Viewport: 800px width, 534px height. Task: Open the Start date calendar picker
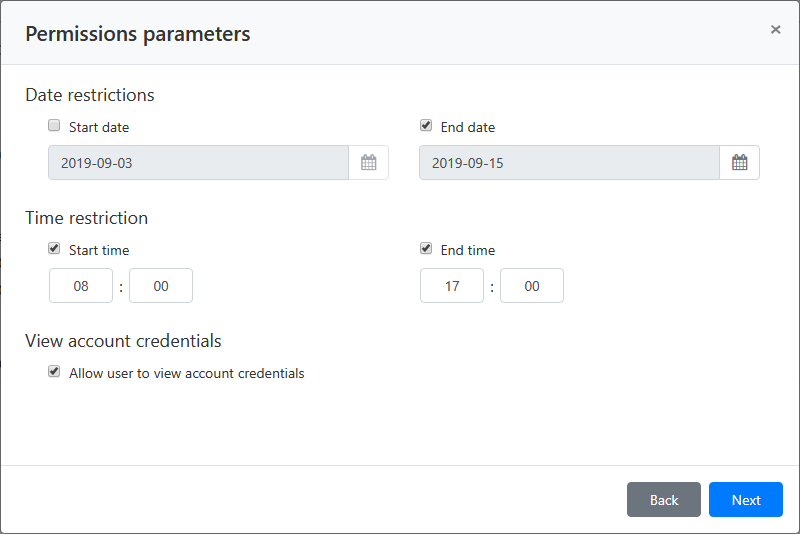(368, 163)
